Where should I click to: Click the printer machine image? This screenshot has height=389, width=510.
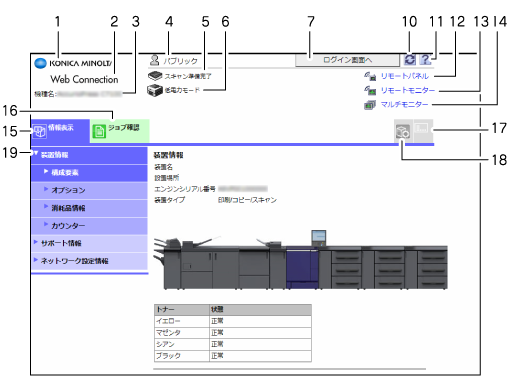point(300,260)
